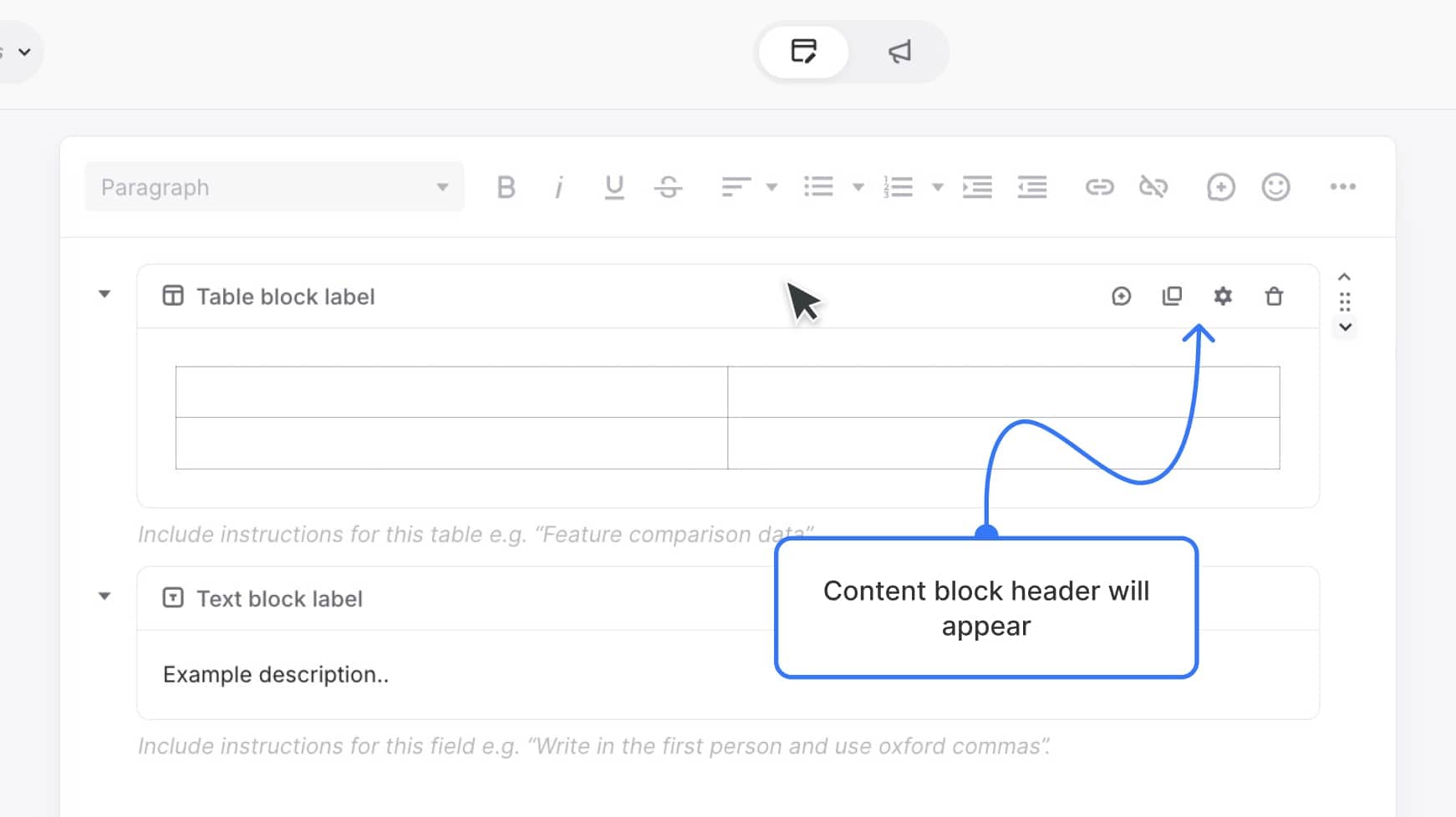The image size is (1456, 817).
Task: Click the top-left table cell
Action: point(451,392)
